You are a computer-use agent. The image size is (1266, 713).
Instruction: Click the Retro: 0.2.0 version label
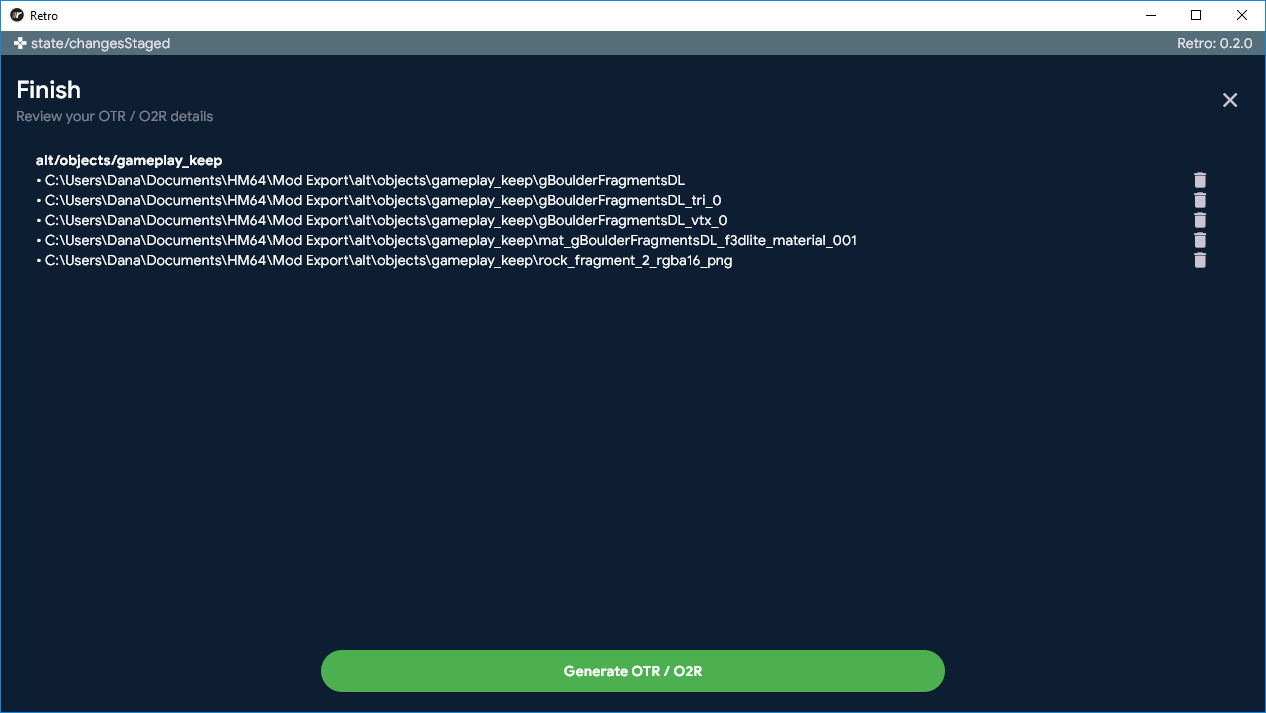(x=1215, y=44)
